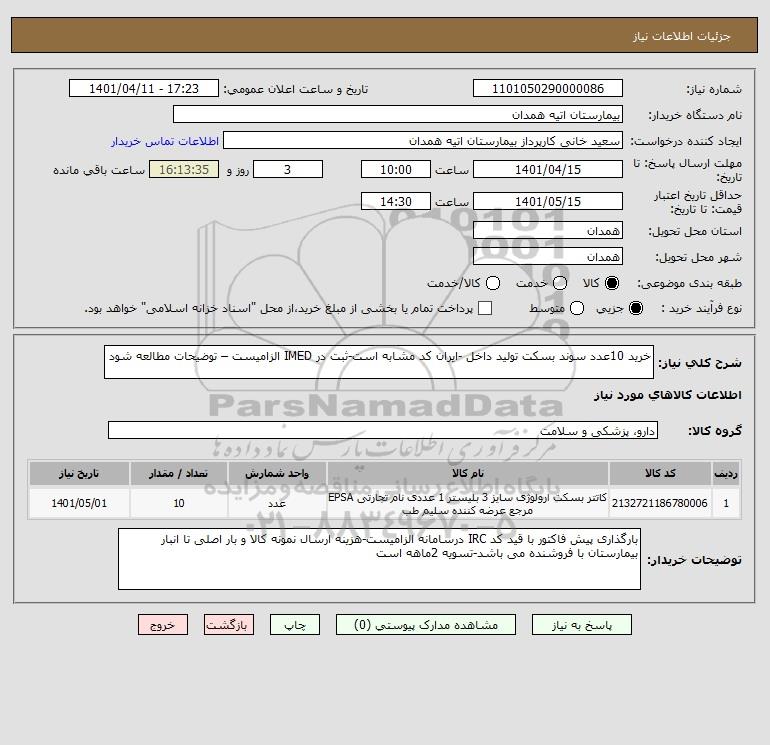Click the گروه کالا field
The width and height of the screenshot is (770, 745).
383,430
